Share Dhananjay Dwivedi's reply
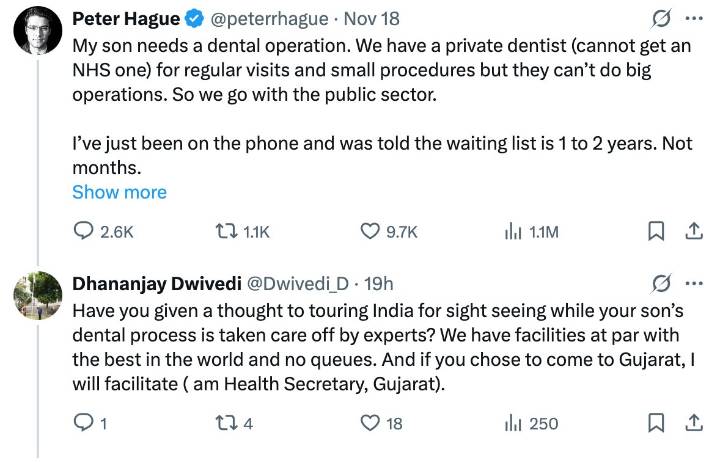Screen dimensions: 720x463 [x=691, y=423]
